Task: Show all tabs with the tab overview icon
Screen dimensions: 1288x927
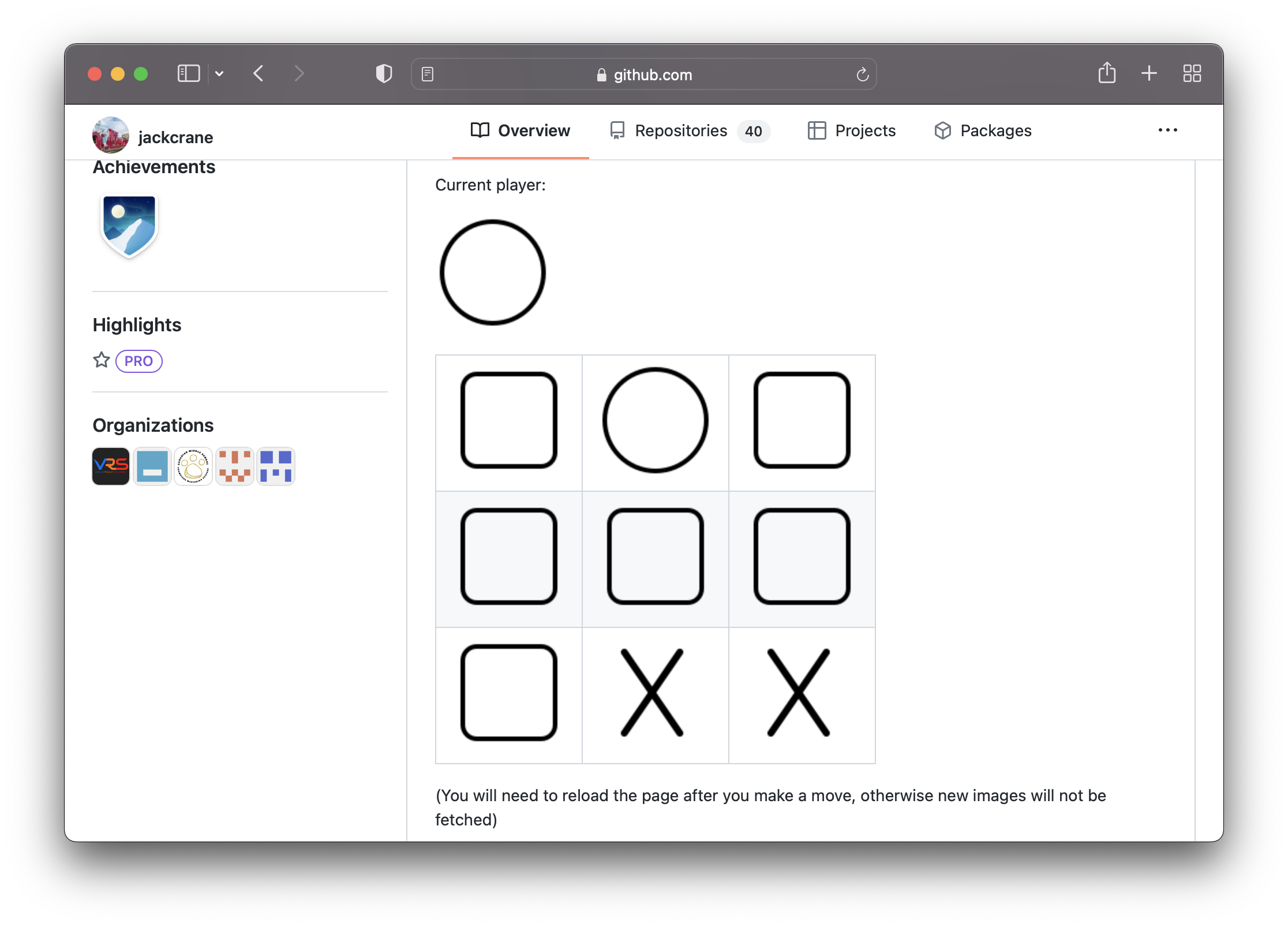Action: (x=1192, y=73)
